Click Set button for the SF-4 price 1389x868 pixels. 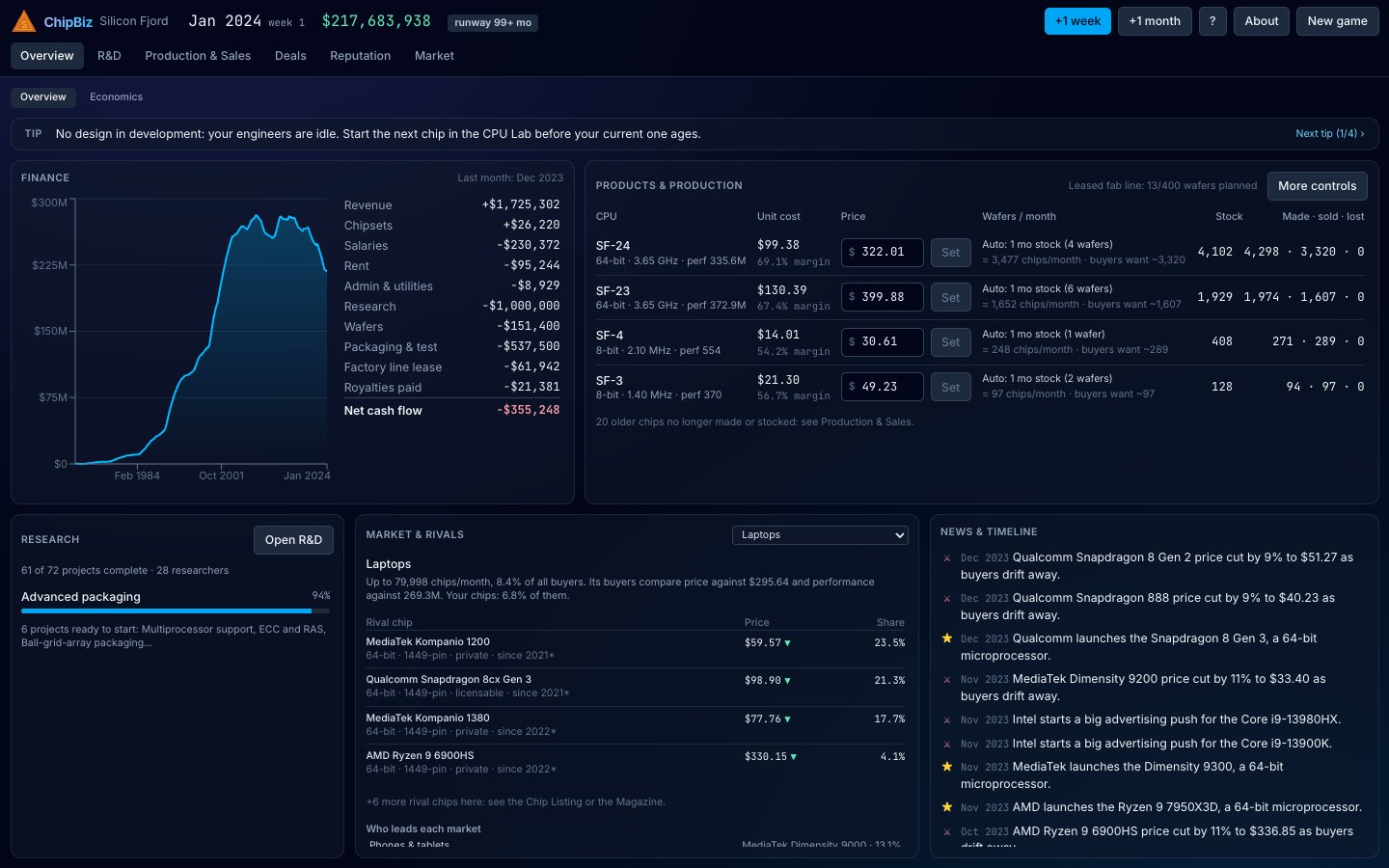(x=950, y=342)
